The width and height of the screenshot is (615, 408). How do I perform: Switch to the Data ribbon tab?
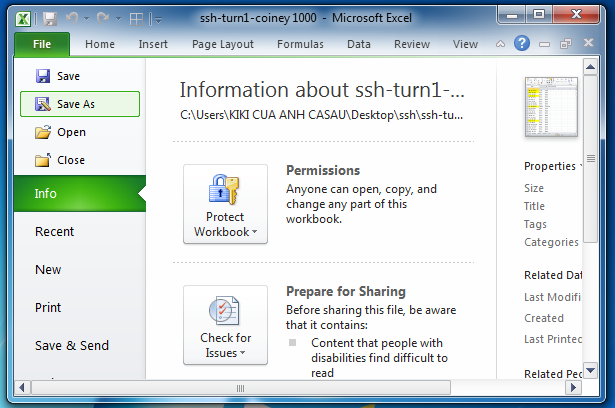[358, 44]
